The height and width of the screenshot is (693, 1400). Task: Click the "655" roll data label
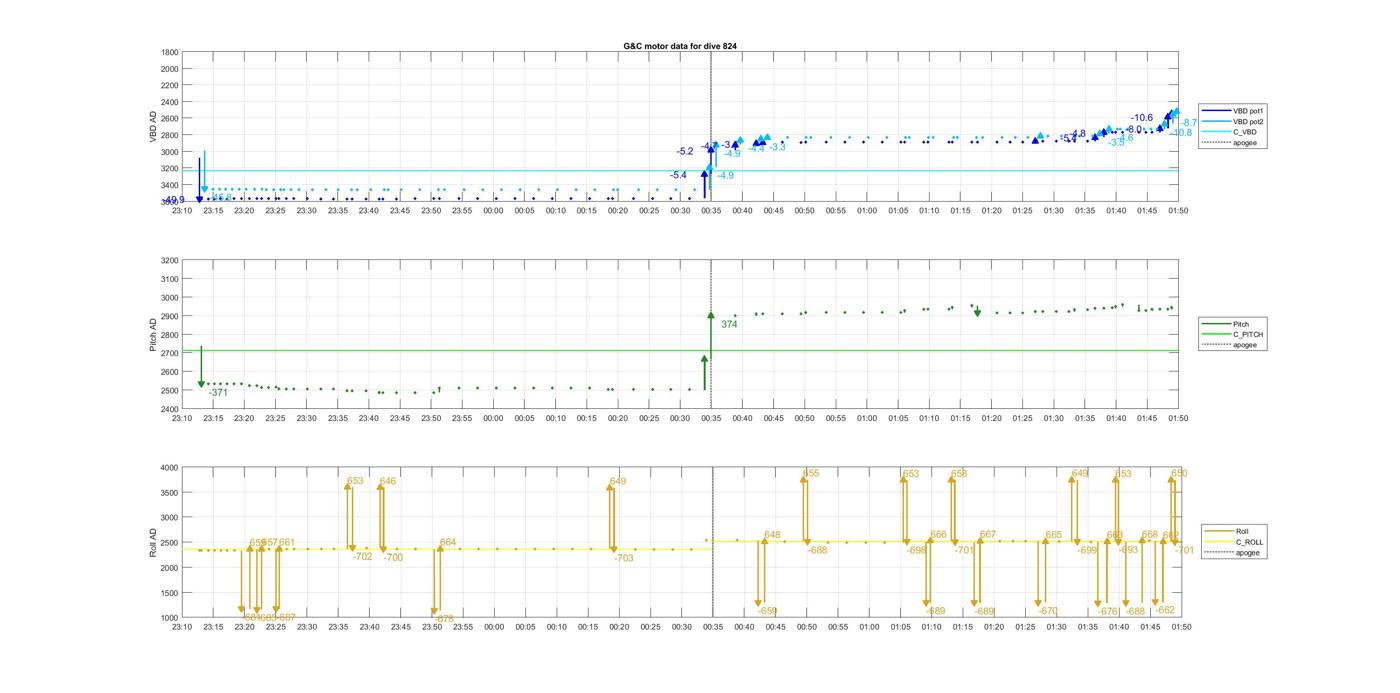click(x=811, y=473)
